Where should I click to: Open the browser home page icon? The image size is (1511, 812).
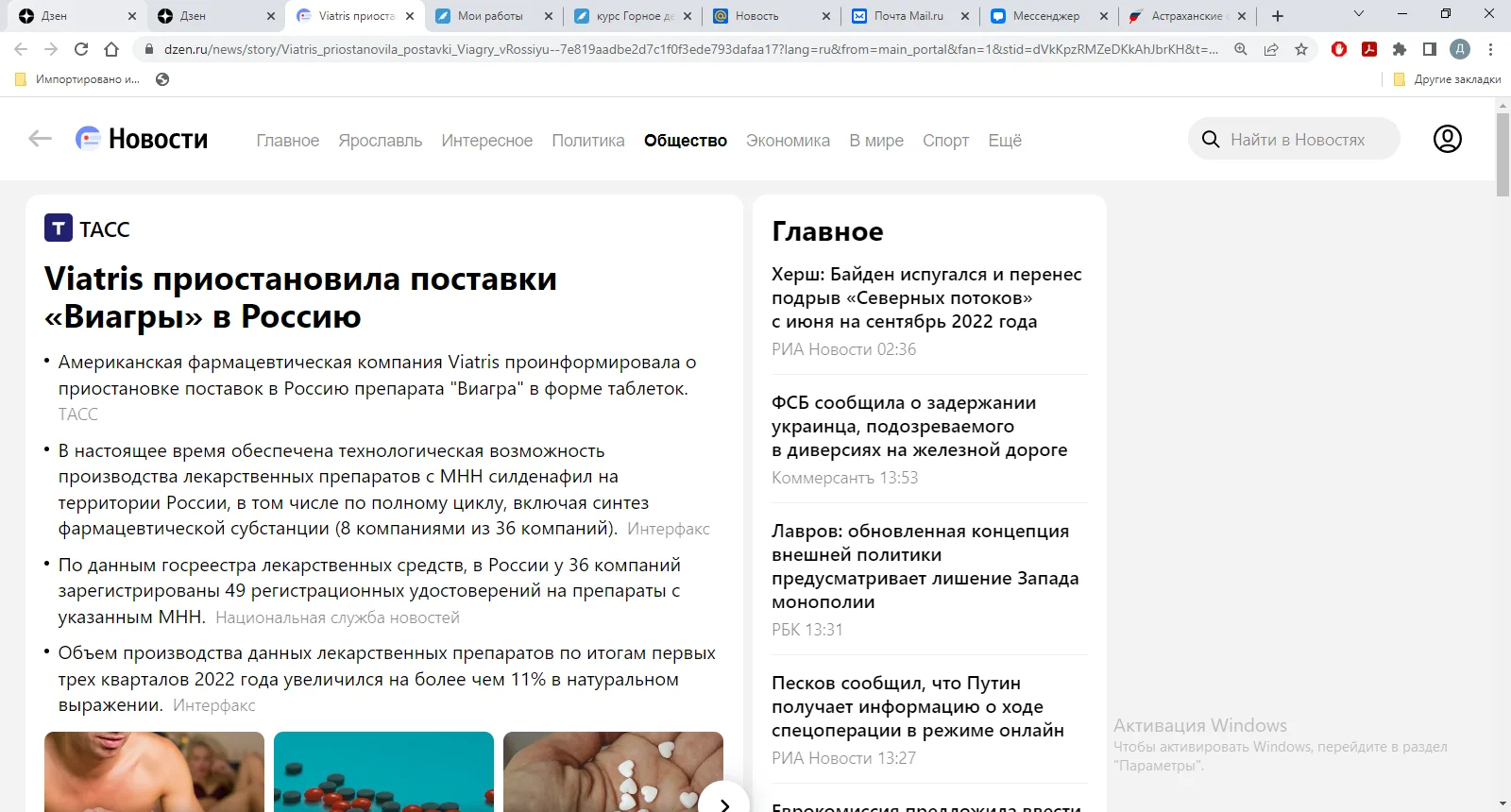(x=111, y=49)
